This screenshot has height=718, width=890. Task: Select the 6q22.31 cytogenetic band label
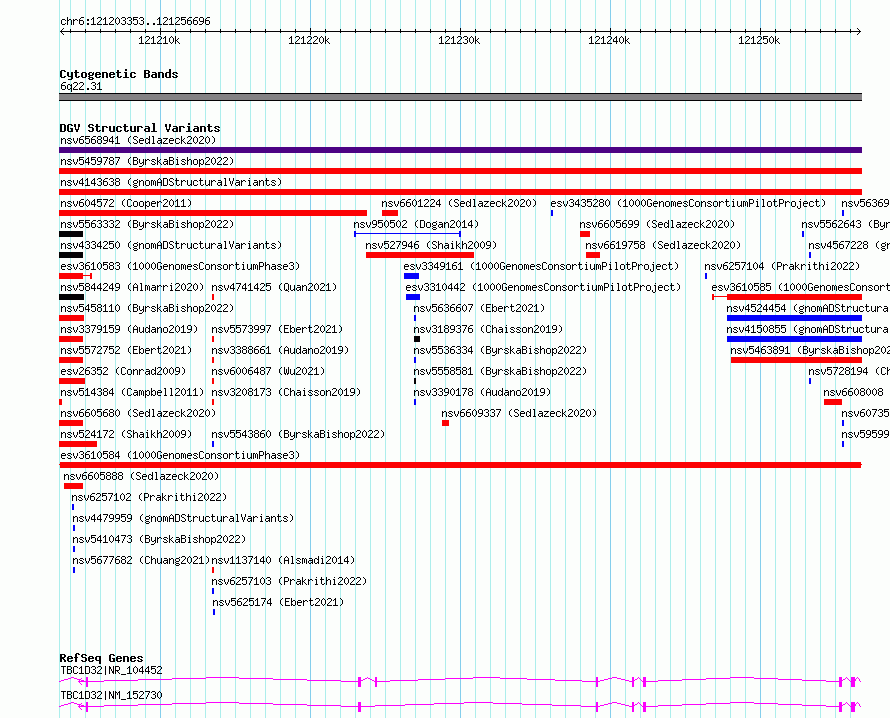click(x=81, y=86)
